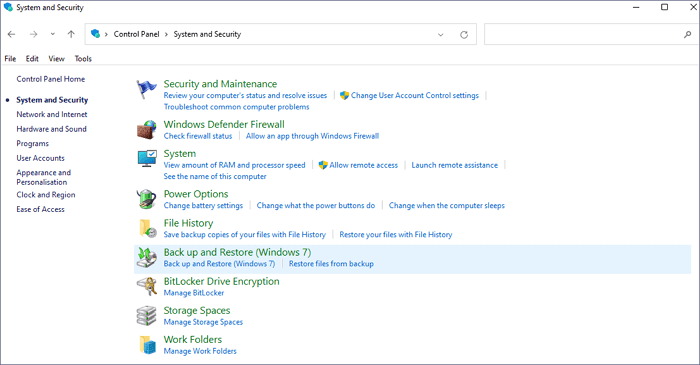Open Programs category in sidebar
Image resolution: width=700 pixels, height=365 pixels.
click(33, 144)
